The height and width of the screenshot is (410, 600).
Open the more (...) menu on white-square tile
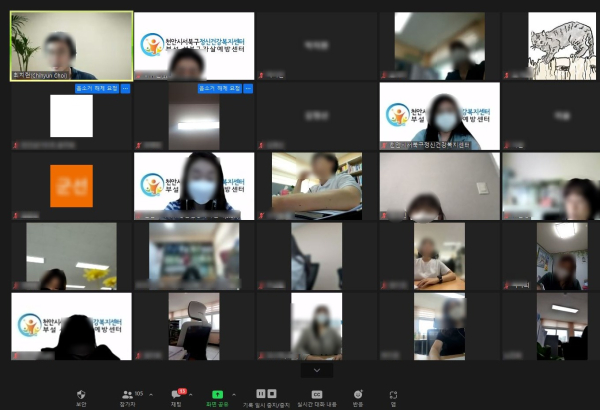coord(127,89)
